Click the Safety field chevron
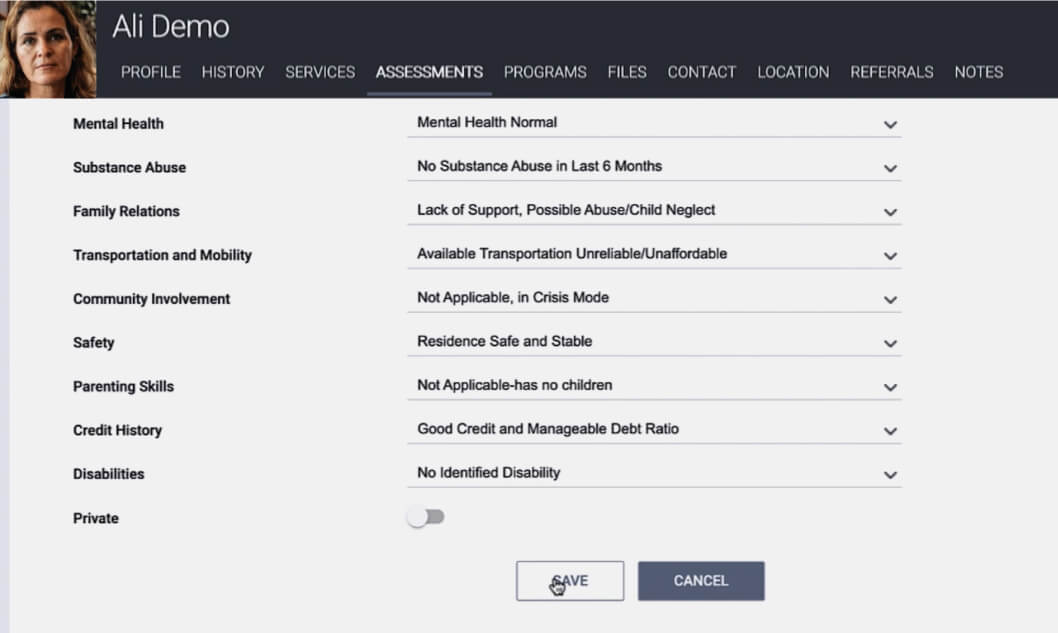1058x633 pixels. [890, 343]
